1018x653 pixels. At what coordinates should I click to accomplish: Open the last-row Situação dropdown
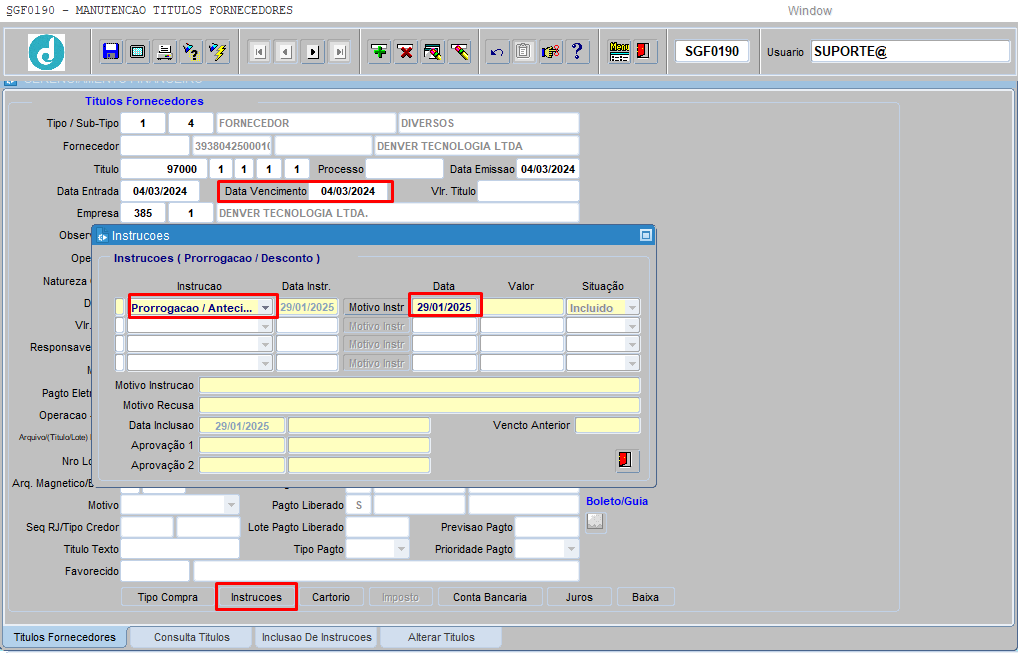click(x=632, y=363)
